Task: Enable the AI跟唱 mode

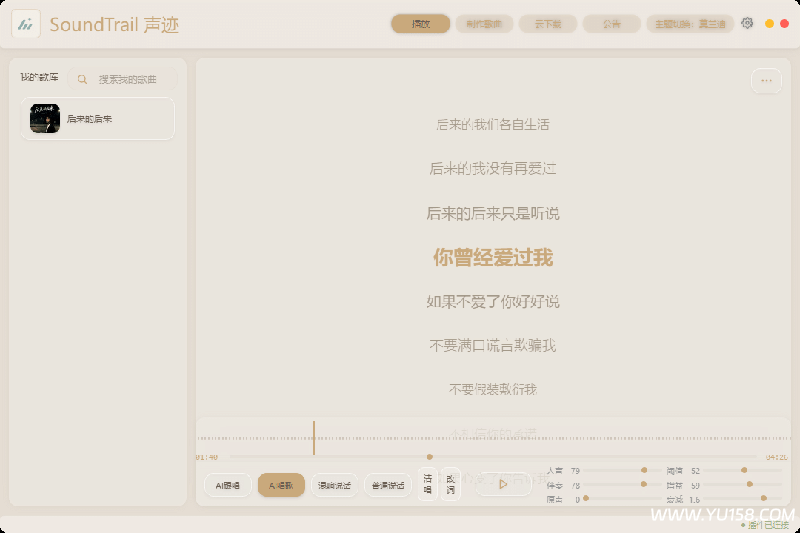Action: coord(228,485)
